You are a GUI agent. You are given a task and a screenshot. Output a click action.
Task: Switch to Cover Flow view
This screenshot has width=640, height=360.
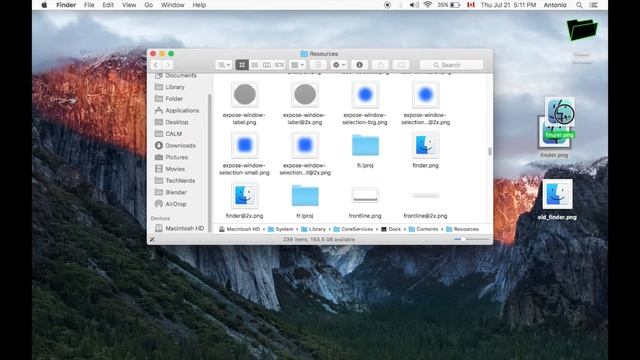pyautogui.click(x=279, y=65)
